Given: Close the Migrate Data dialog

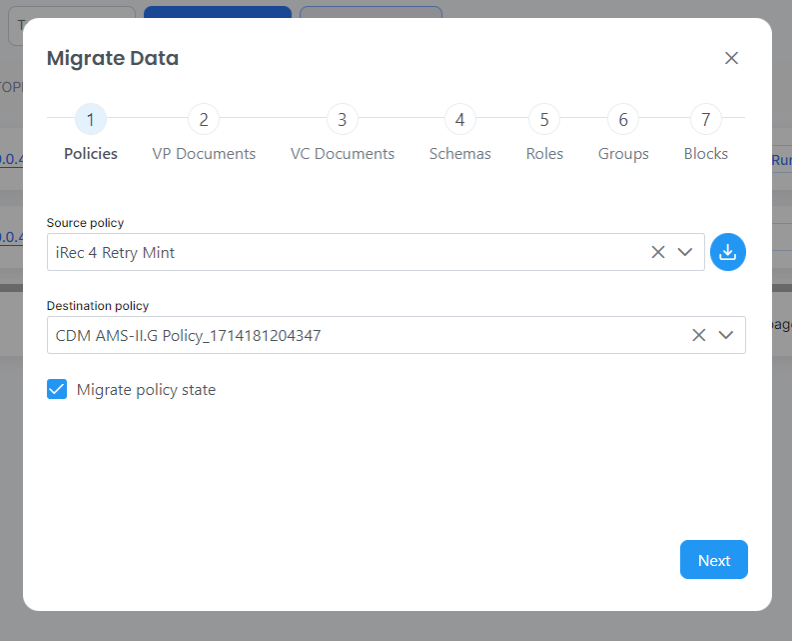Looking at the screenshot, I should (731, 58).
